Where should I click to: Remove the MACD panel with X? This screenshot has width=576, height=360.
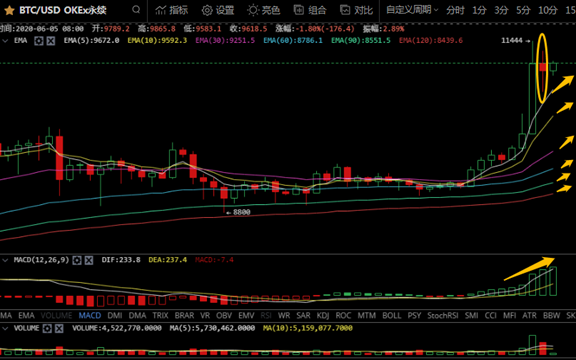pos(89,260)
